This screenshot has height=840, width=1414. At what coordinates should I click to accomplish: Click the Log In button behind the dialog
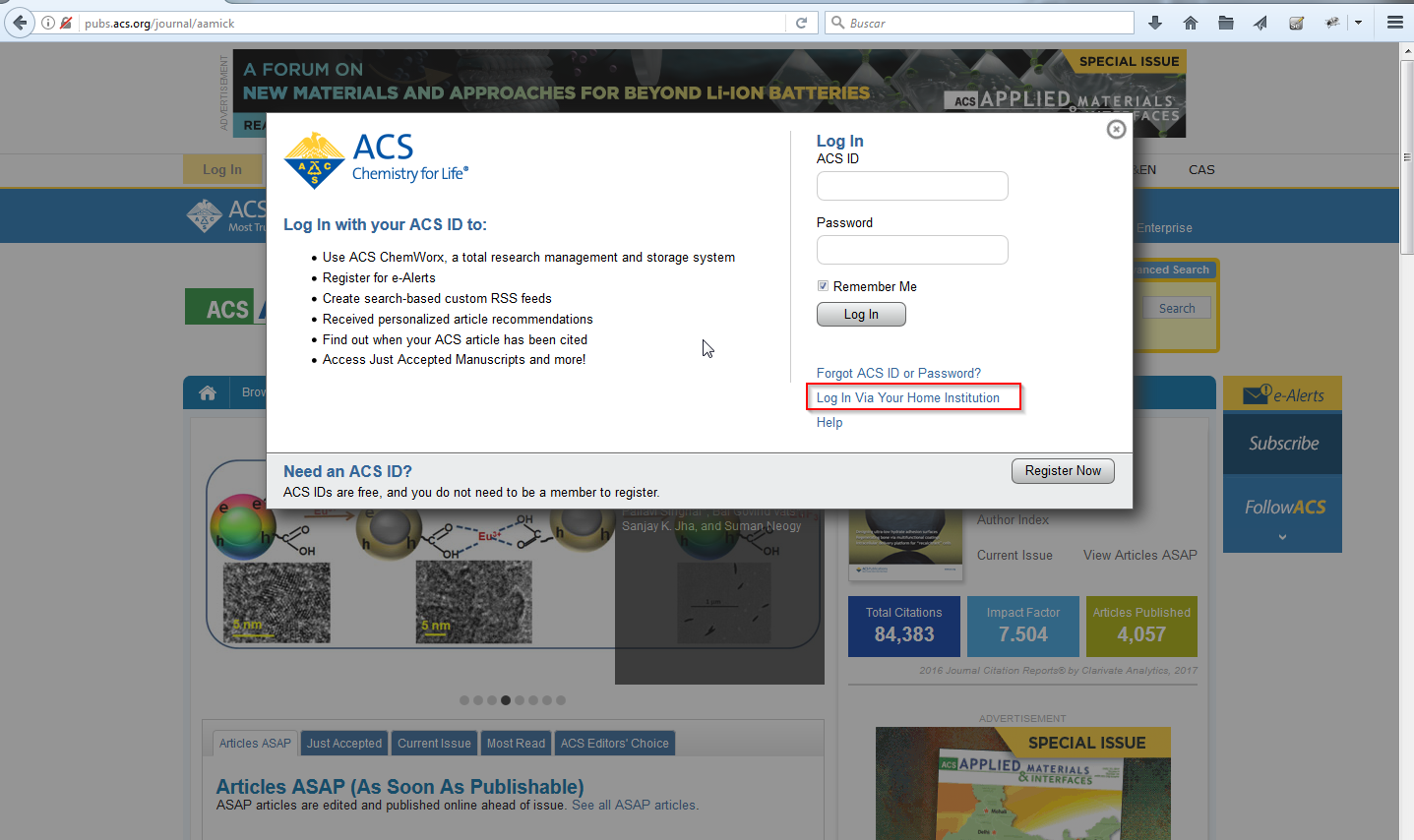click(222, 169)
